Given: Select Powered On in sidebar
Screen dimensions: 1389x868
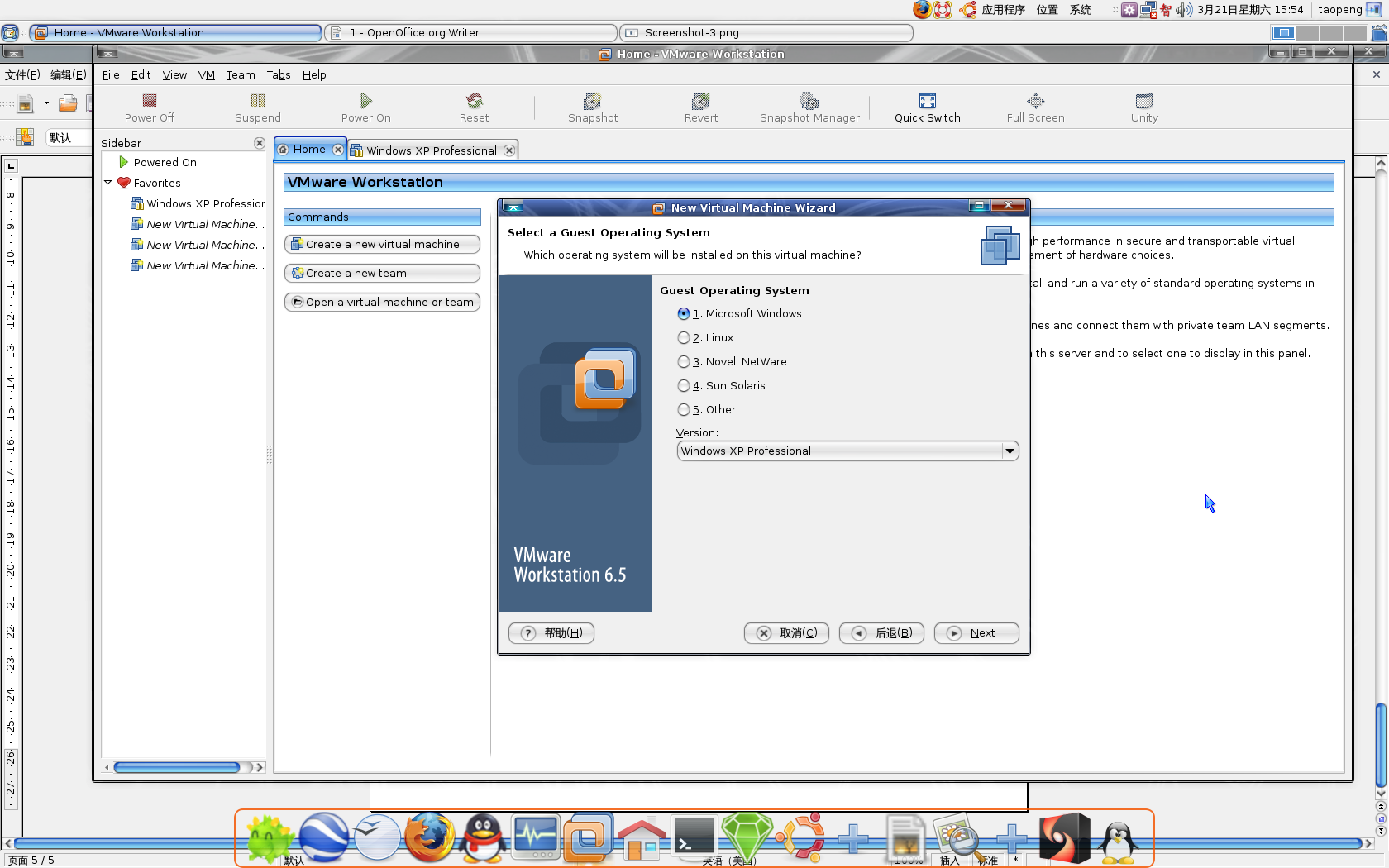Looking at the screenshot, I should (x=165, y=163).
